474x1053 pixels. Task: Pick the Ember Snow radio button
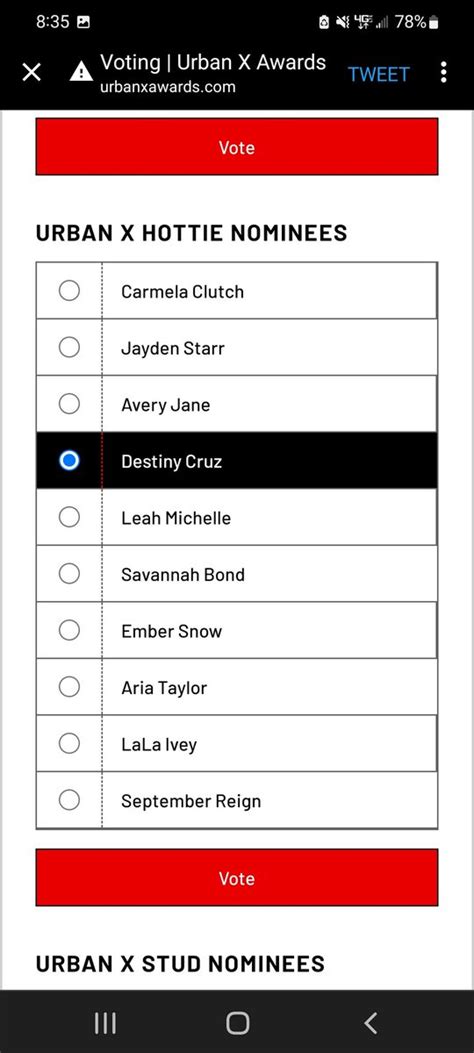(69, 630)
